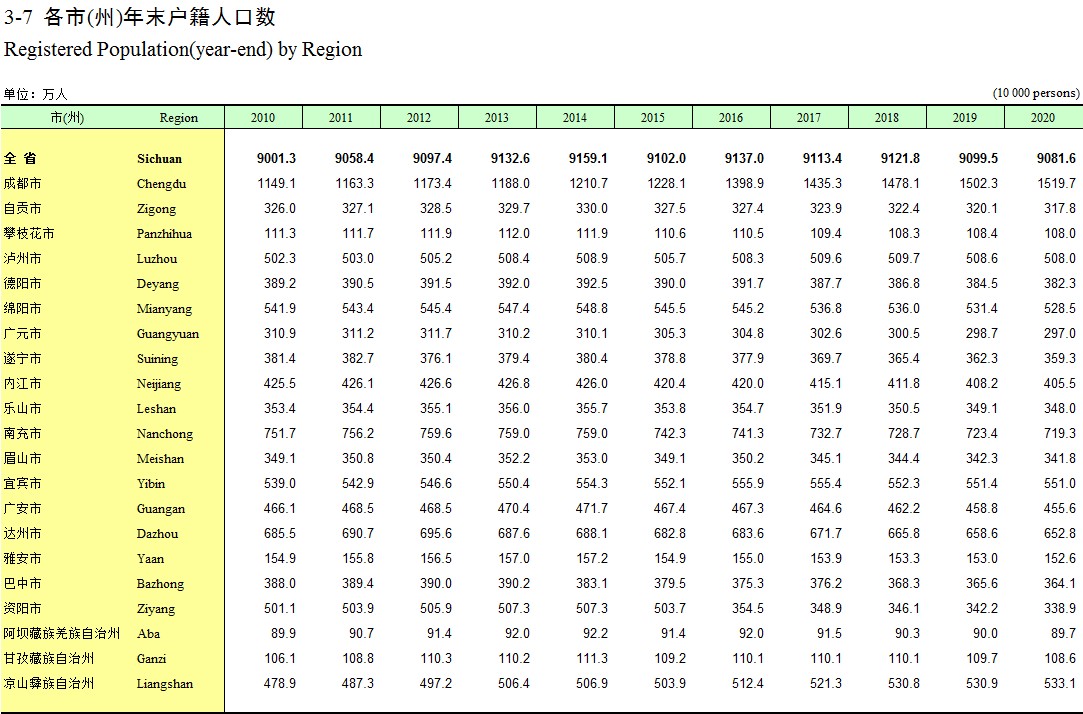The height and width of the screenshot is (714, 1083).
Task: Select the Panzhihua row label
Action: 164,233
